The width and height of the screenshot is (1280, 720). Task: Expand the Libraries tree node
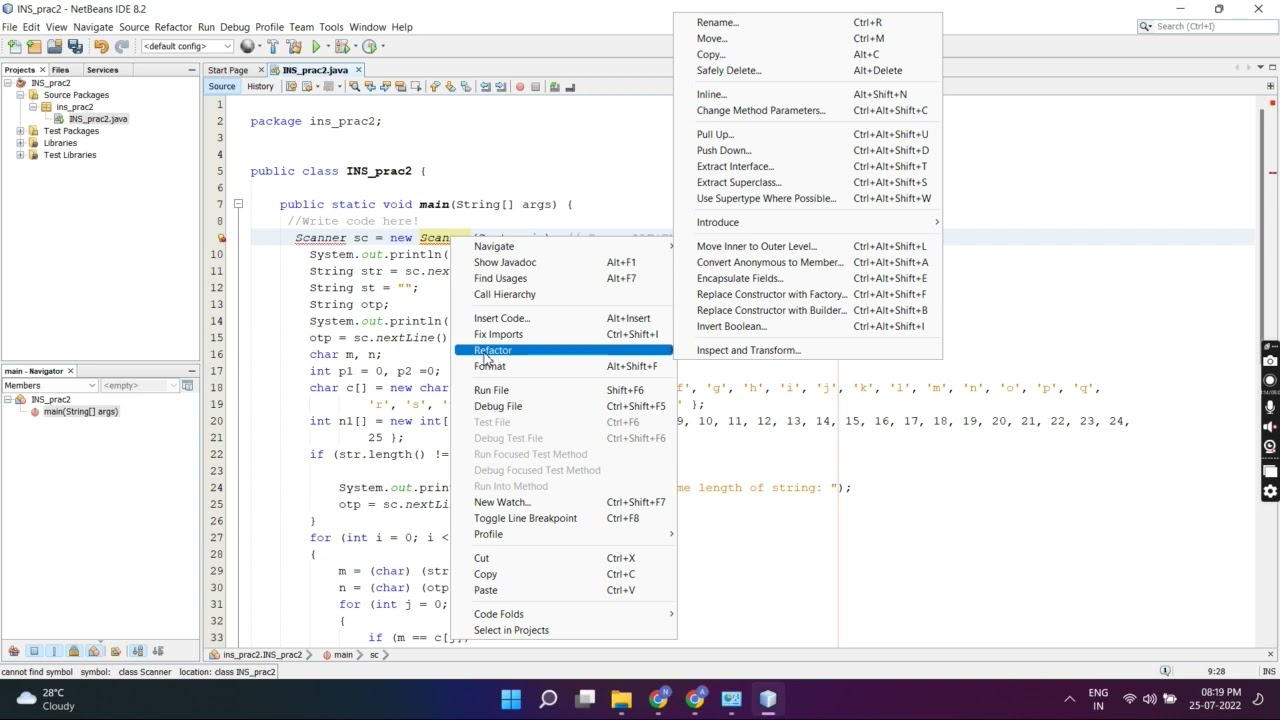20,143
